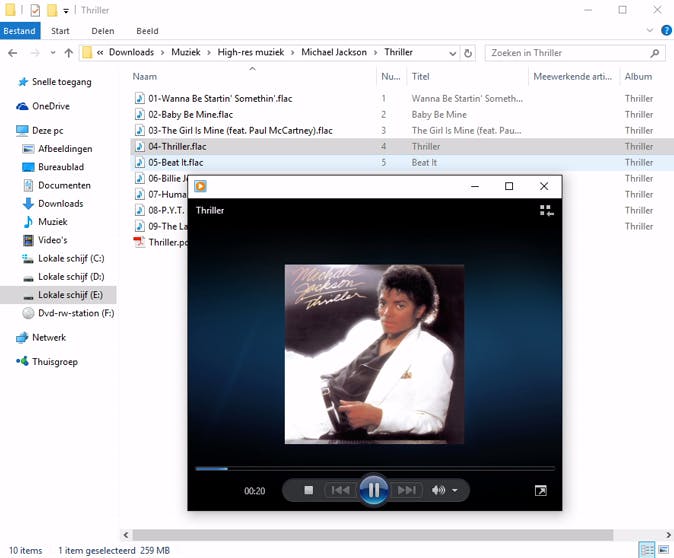Open the Bestand menu

[x=18, y=31]
